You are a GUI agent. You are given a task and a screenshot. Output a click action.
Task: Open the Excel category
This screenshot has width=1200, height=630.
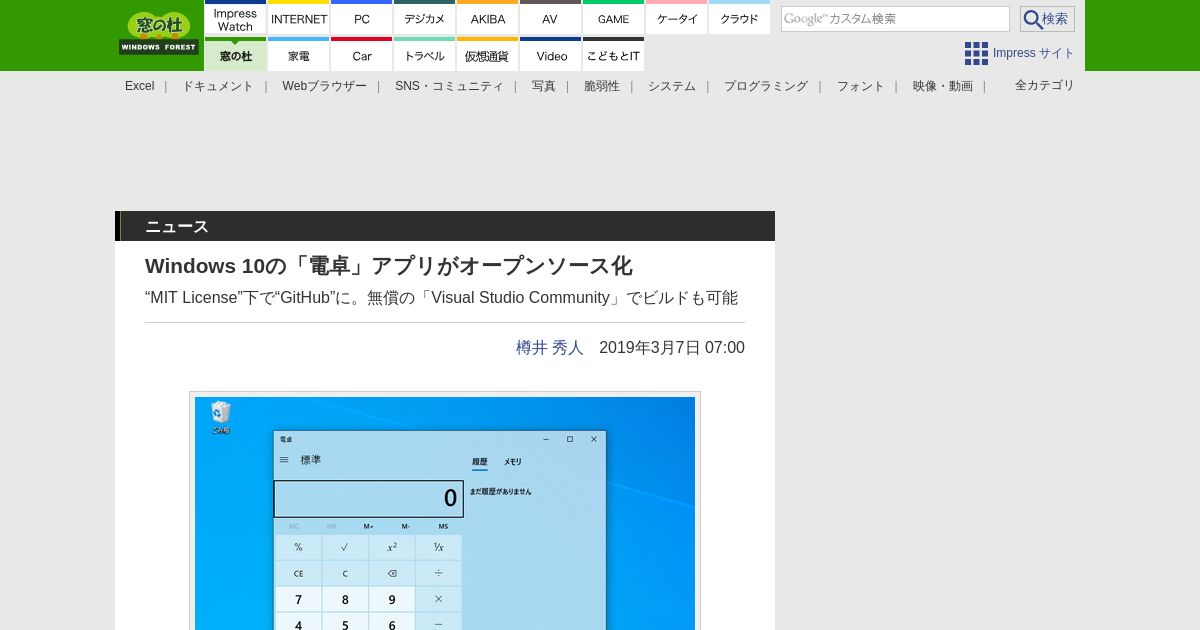pyautogui.click(x=140, y=86)
